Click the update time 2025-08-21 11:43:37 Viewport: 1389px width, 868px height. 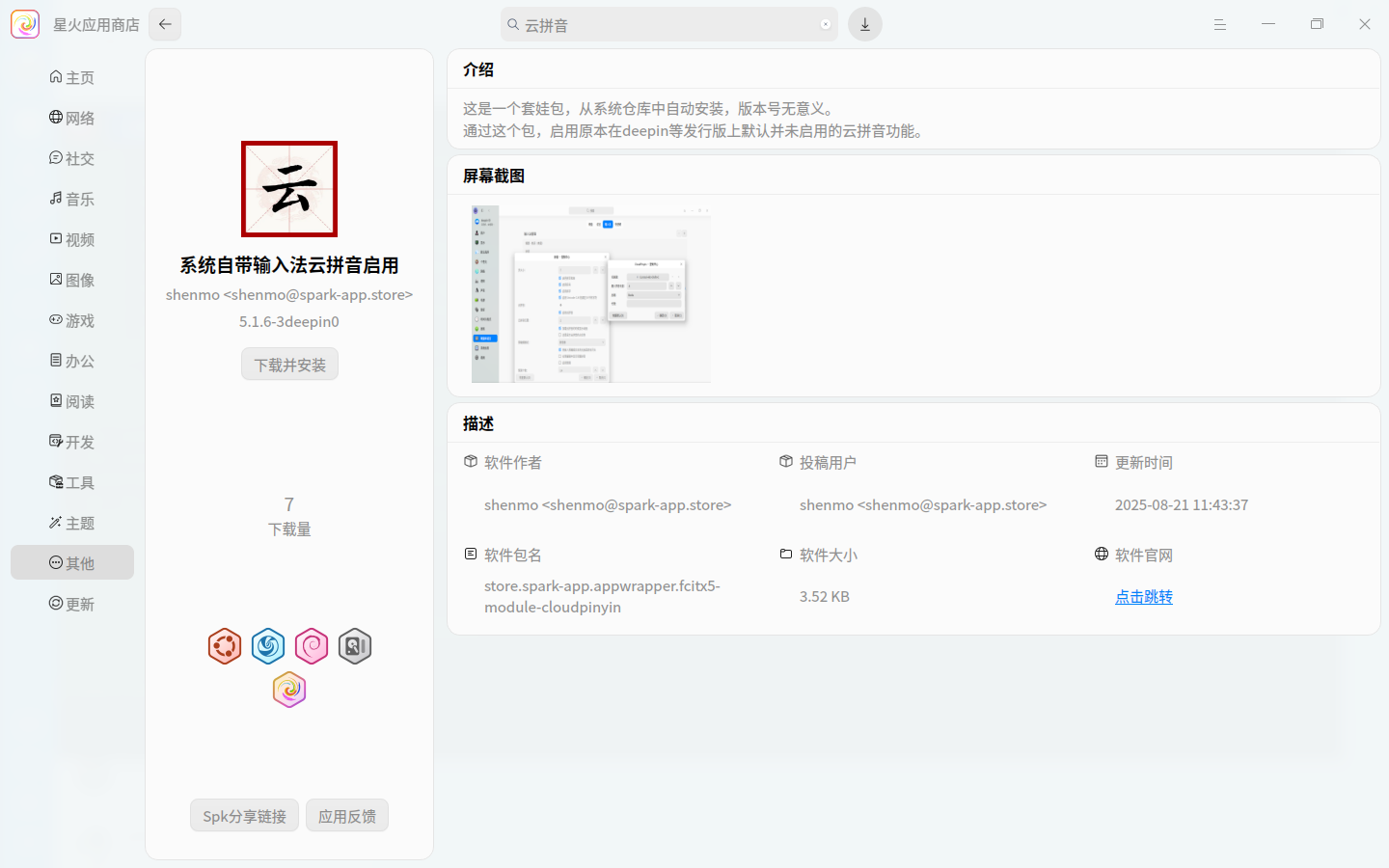click(x=1182, y=505)
